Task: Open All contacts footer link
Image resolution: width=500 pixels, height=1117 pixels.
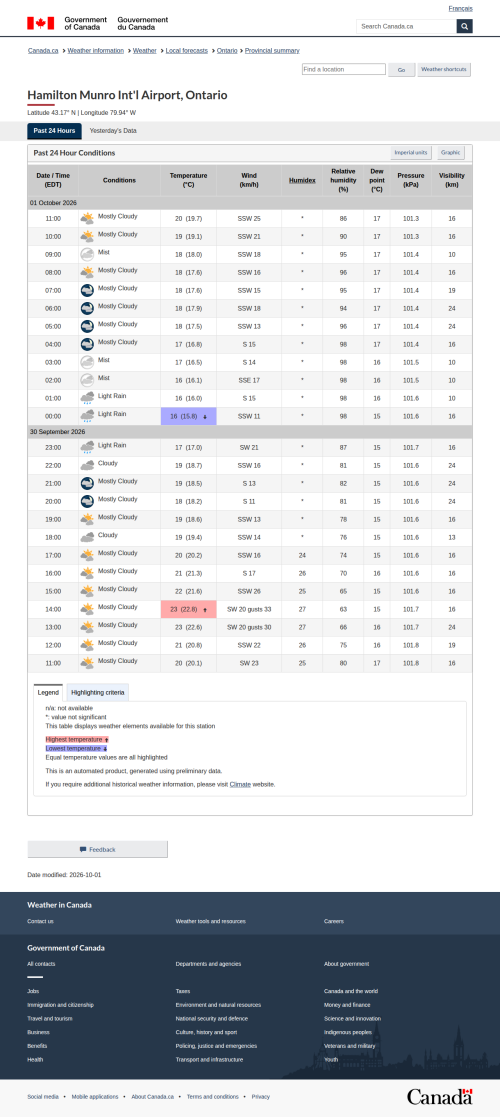Action: [41, 964]
